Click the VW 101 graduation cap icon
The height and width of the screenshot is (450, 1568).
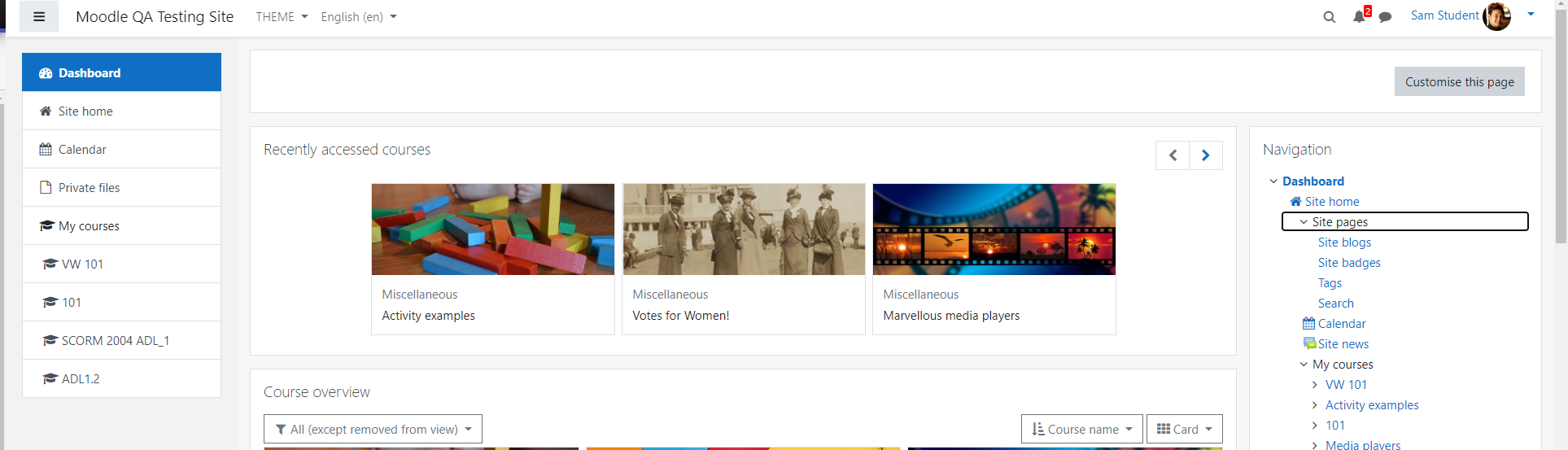click(50, 264)
